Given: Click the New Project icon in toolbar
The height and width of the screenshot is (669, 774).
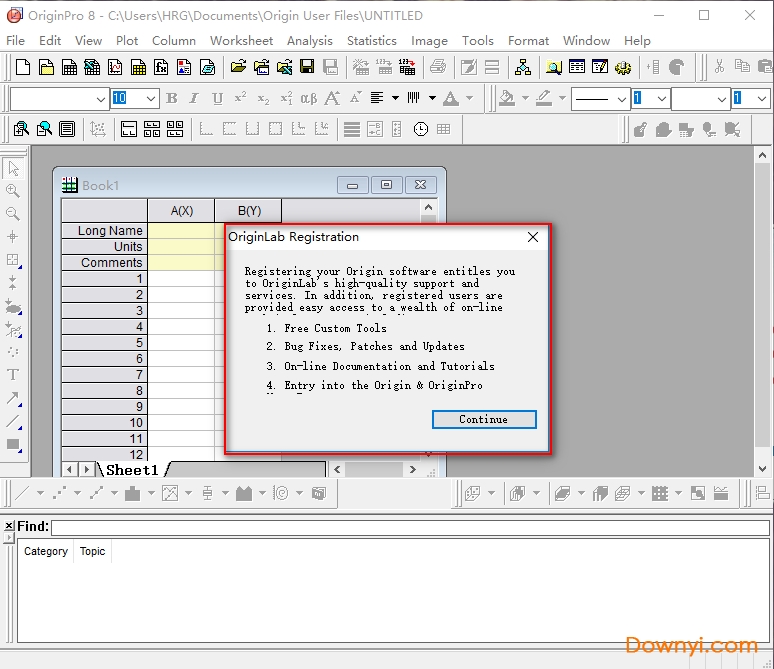Looking at the screenshot, I should coord(24,67).
